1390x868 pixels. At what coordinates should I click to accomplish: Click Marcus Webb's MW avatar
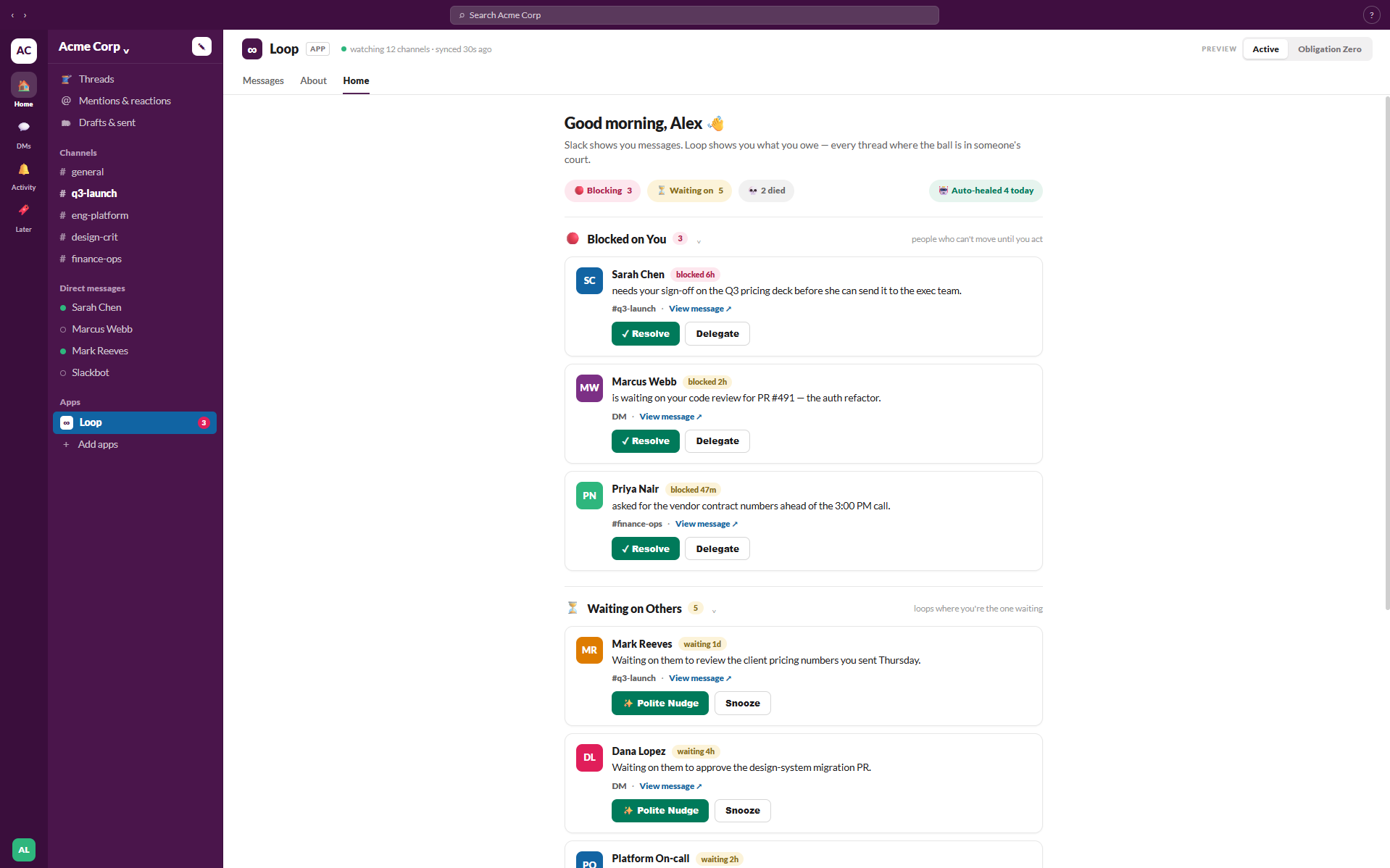[x=589, y=388]
